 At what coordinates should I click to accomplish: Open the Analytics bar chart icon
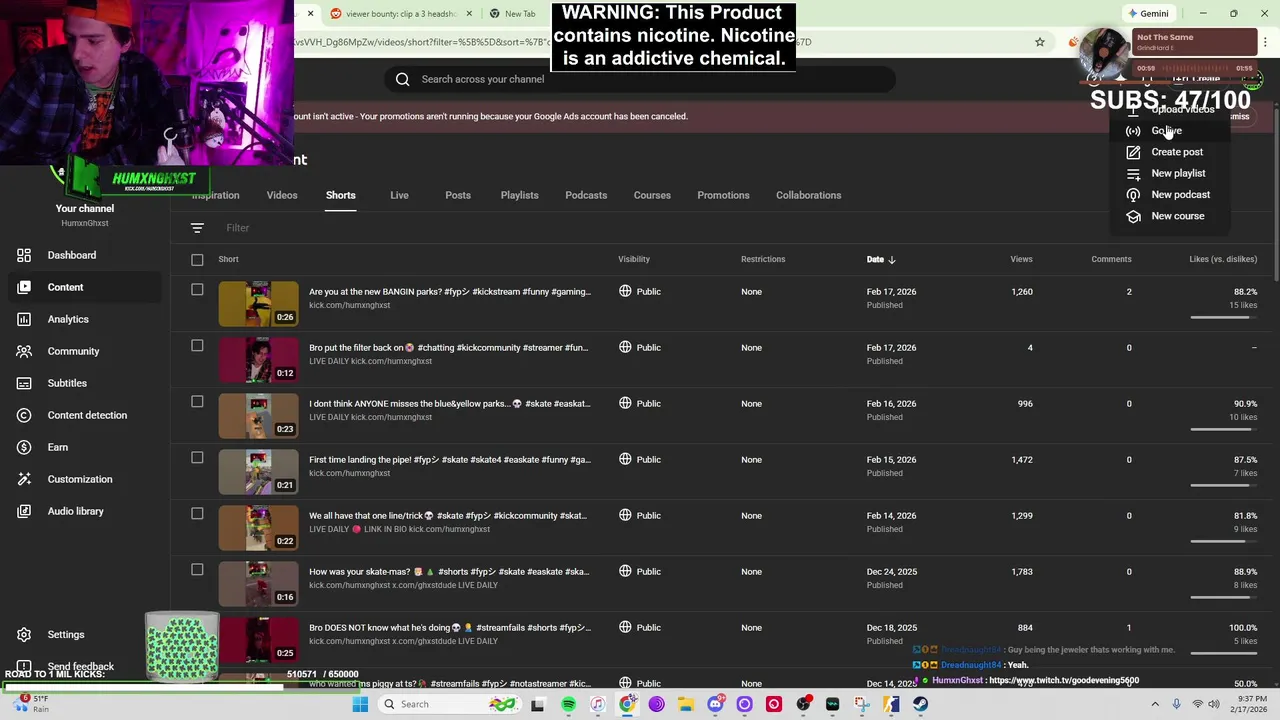(24, 319)
